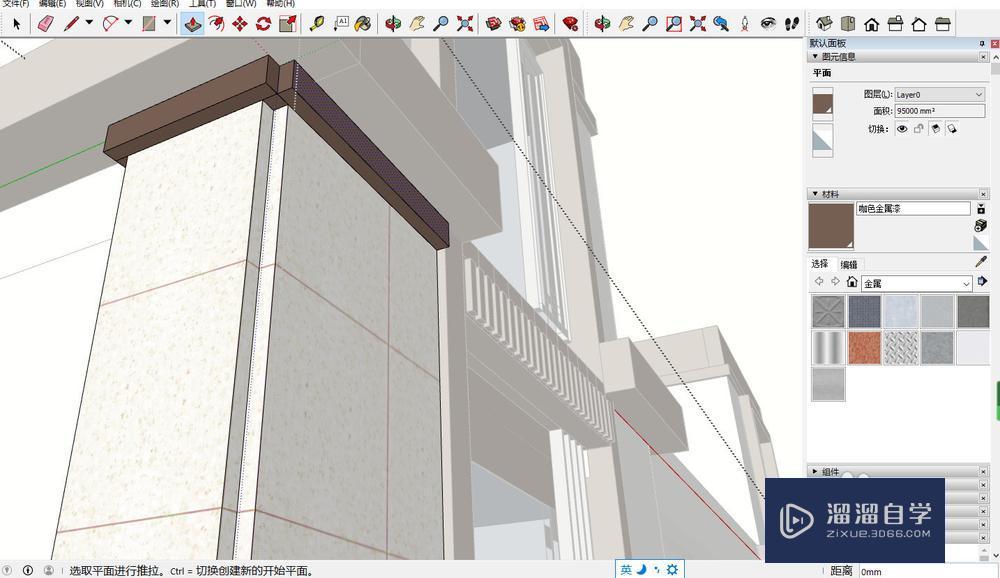This screenshot has width=1000, height=578.
Task: Select the Tape Measure tool
Action: pos(317,24)
